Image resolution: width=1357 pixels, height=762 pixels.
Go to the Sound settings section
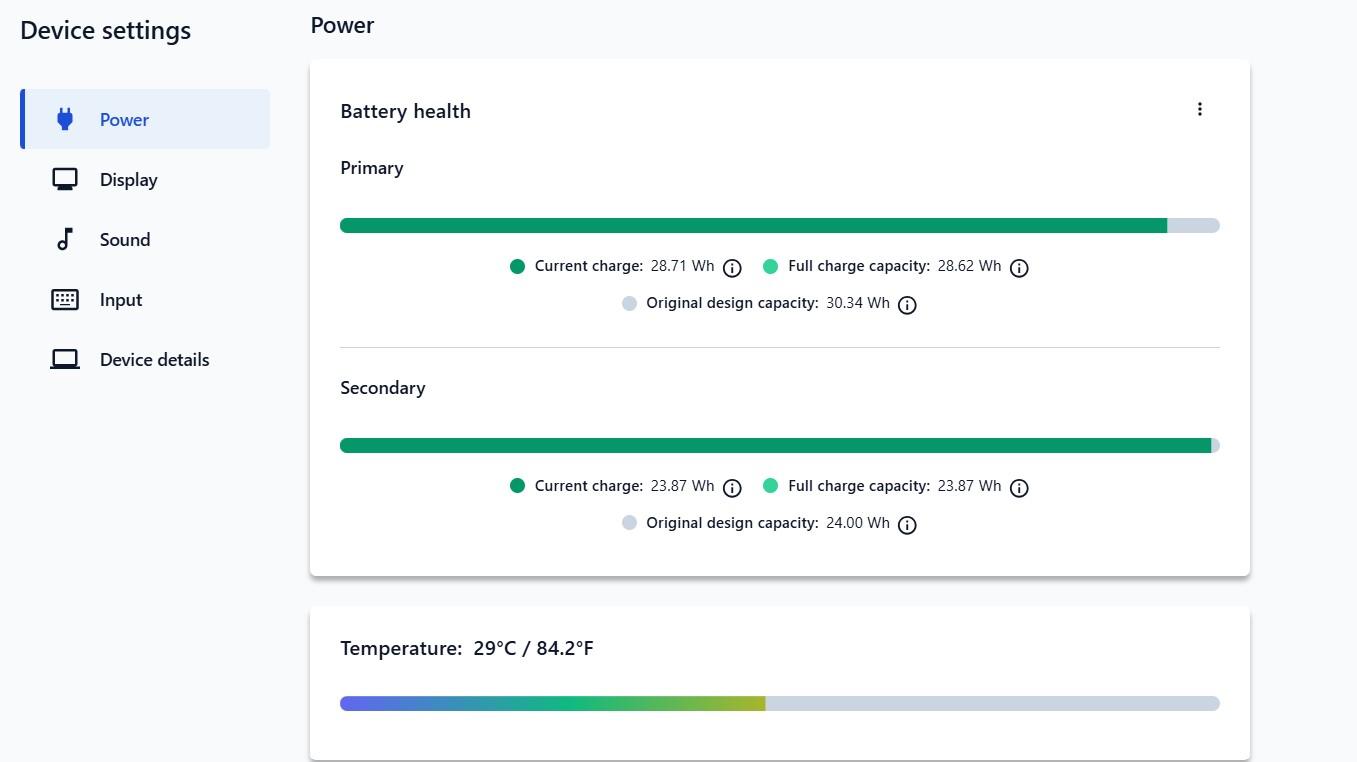point(145,240)
